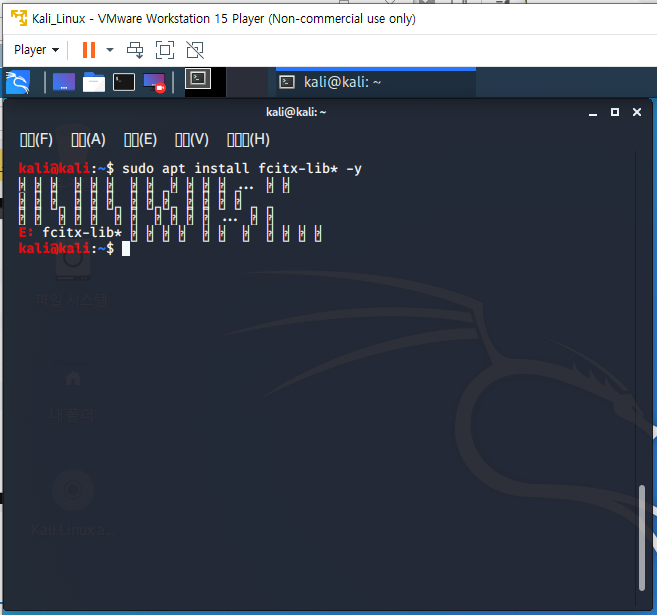This screenshot has width=657, height=615.
Task: Open the terminal (H) help menu
Action: click(x=248, y=140)
